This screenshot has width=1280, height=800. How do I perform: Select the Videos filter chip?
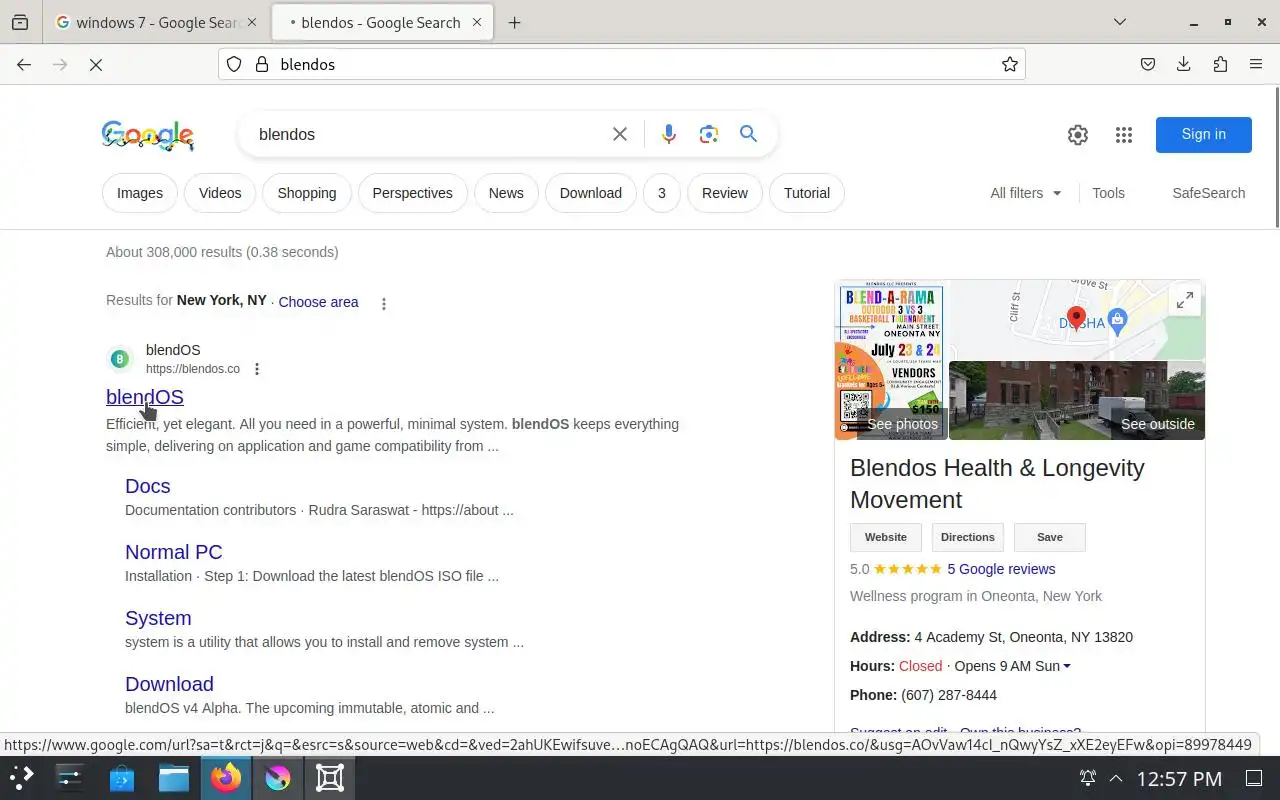pos(220,193)
